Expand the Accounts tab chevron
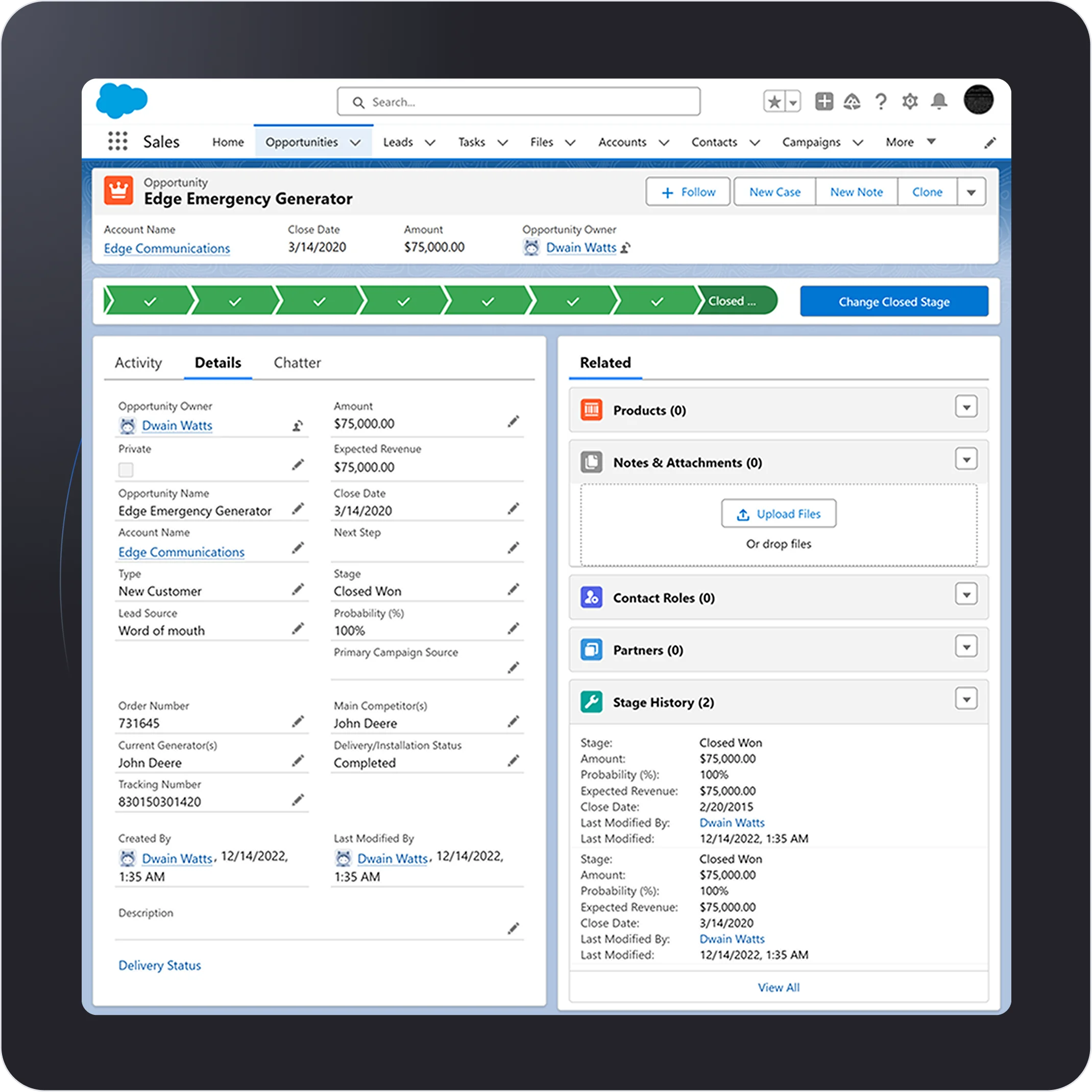1092x1092 pixels. (664, 142)
